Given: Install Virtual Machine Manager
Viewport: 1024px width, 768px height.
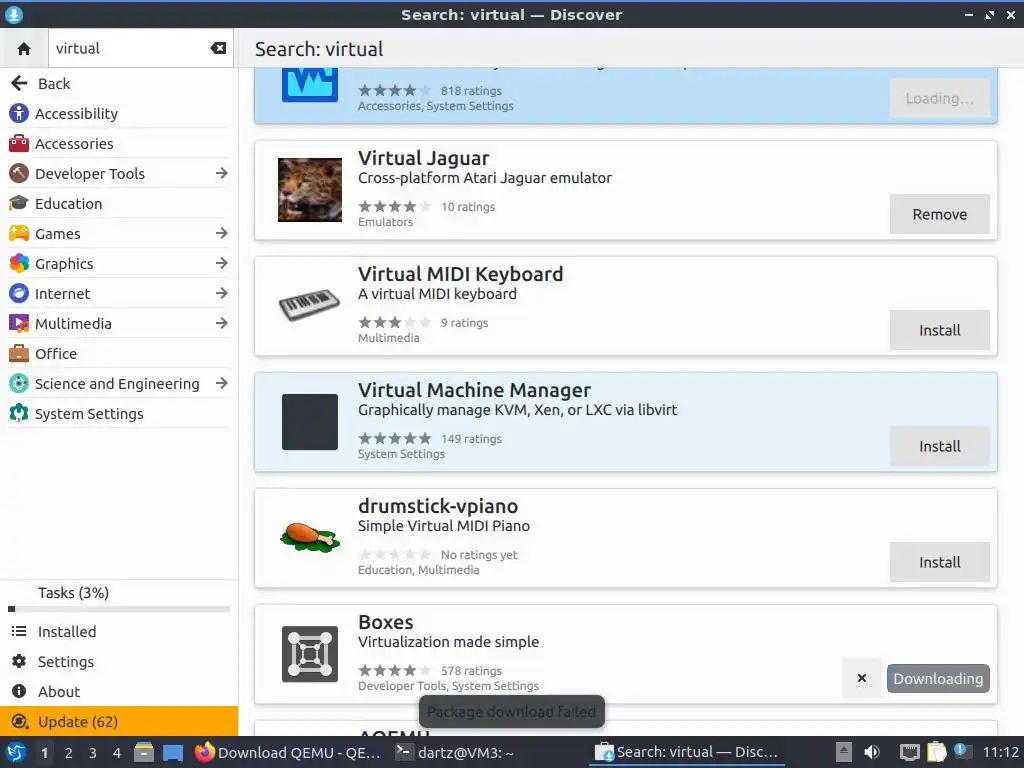Looking at the screenshot, I should click(939, 447).
